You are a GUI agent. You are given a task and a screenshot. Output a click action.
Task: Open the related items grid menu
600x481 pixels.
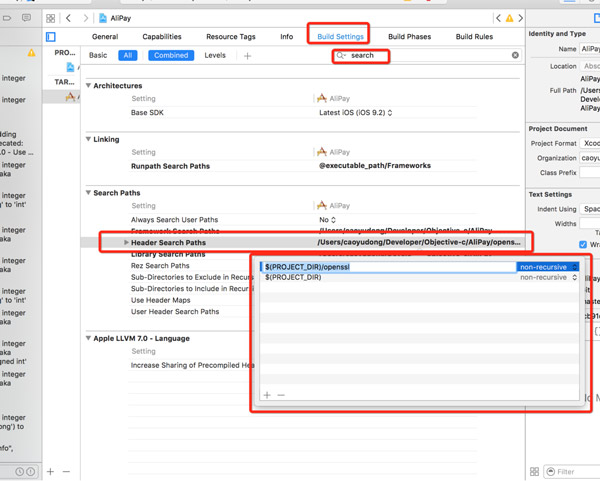tap(50, 18)
